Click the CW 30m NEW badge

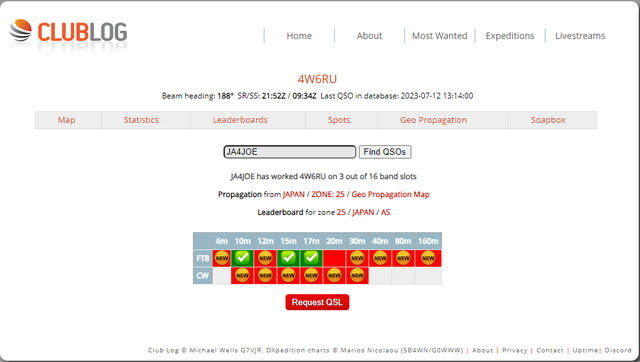tap(357, 275)
